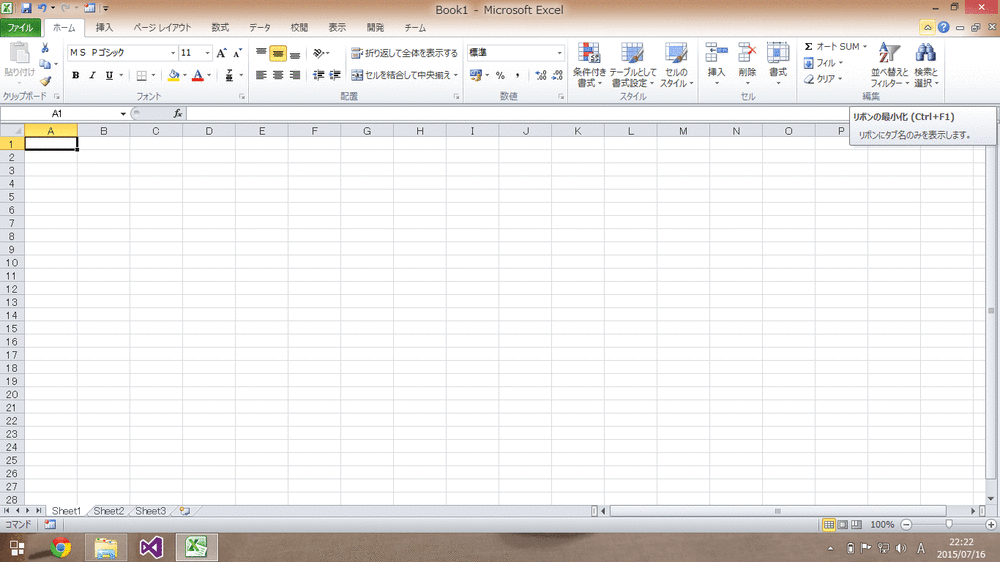Click the Save icon in quick access toolbar
This screenshot has height=562, width=1000.
pos(26,8)
